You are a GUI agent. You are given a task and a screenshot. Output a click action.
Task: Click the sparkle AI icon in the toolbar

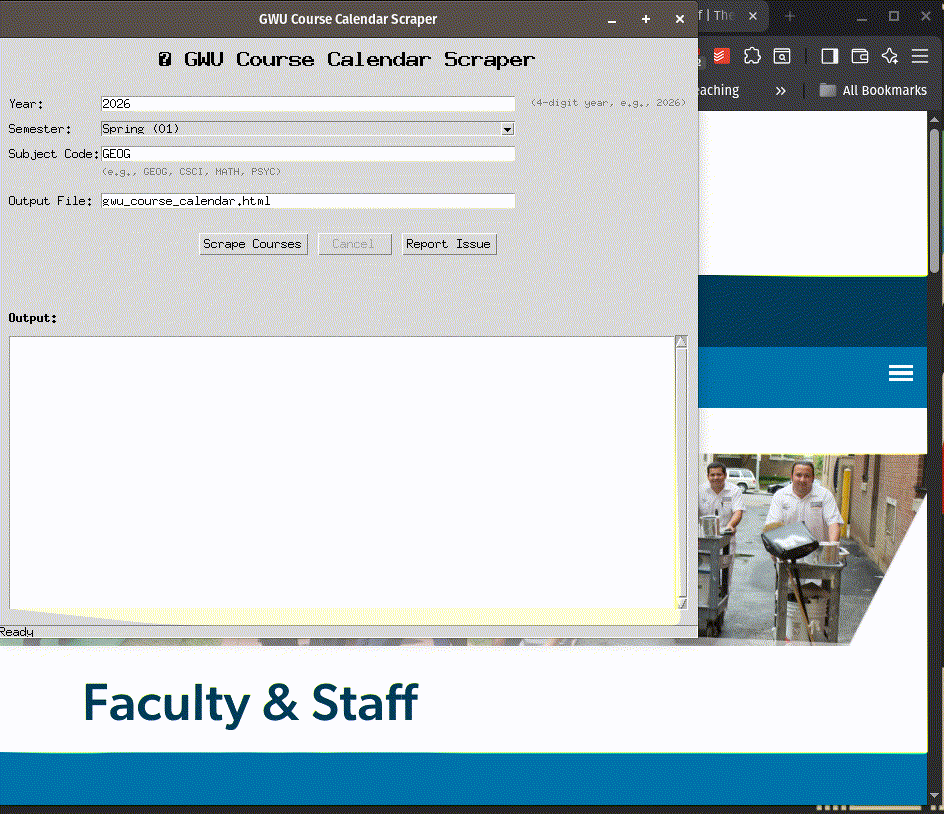(x=889, y=57)
